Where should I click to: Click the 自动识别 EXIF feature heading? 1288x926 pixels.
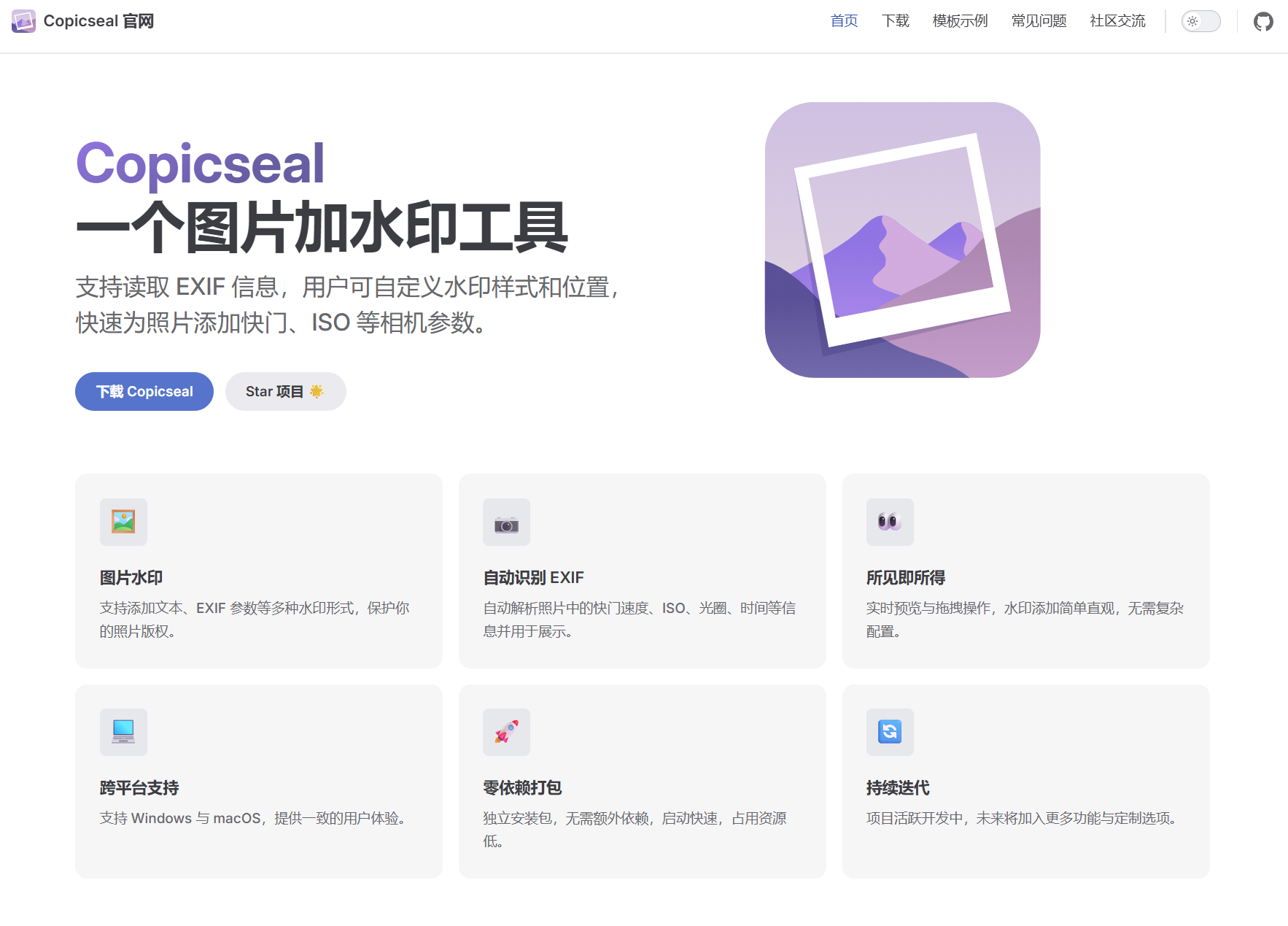(x=534, y=578)
